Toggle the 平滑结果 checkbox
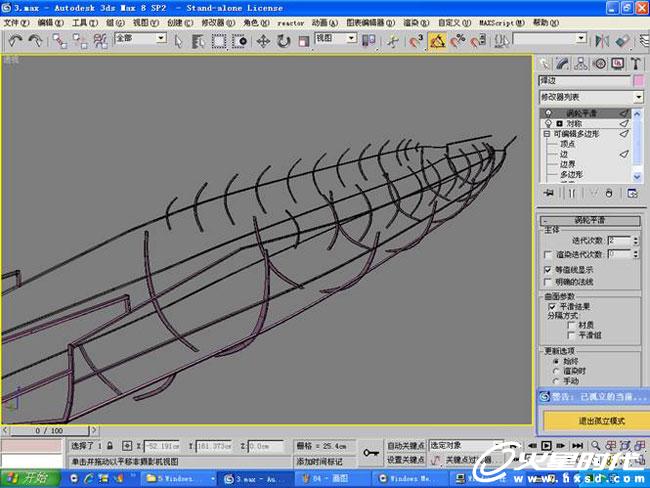Image resolution: width=650 pixels, height=488 pixels. tap(552, 307)
